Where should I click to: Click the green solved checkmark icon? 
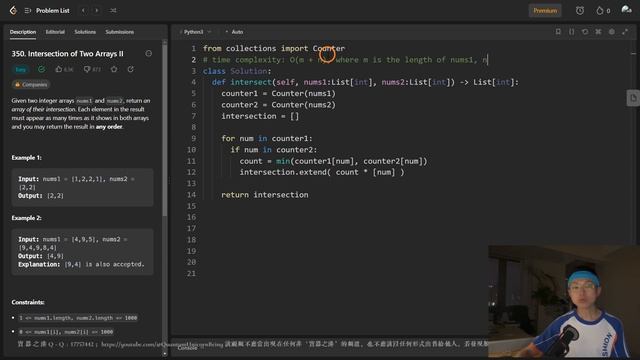point(41,69)
